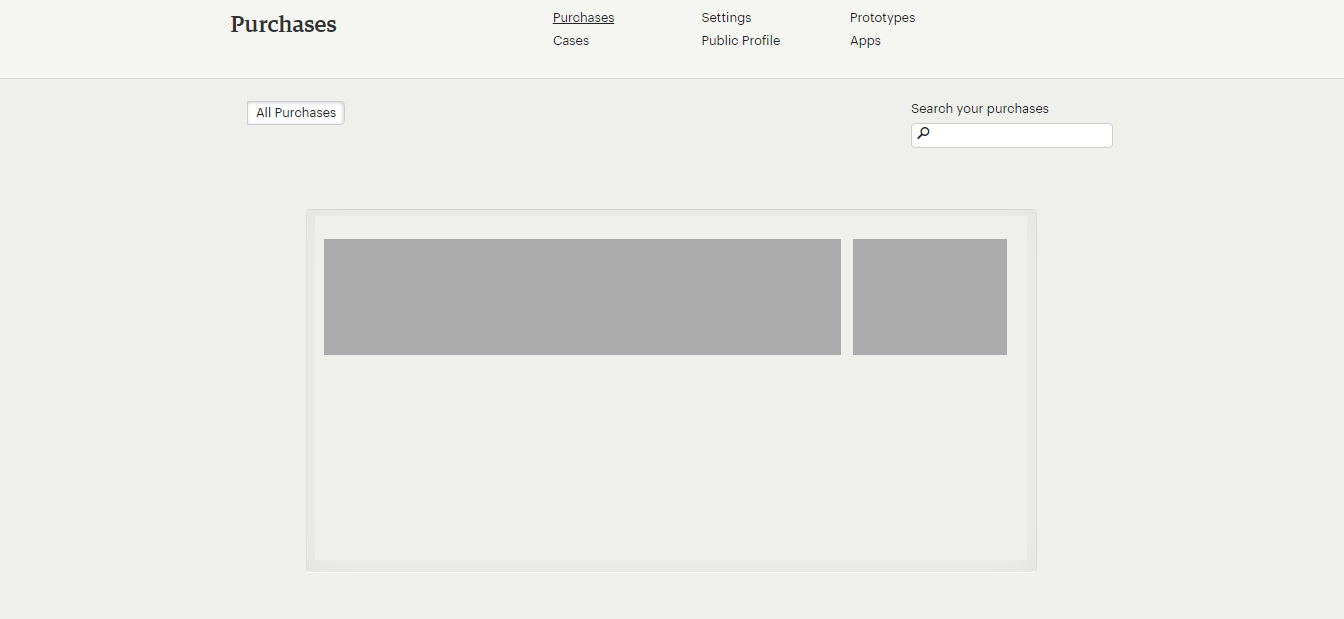
Task: Click the Search your purchases label
Action: pyautogui.click(x=980, y=109)
